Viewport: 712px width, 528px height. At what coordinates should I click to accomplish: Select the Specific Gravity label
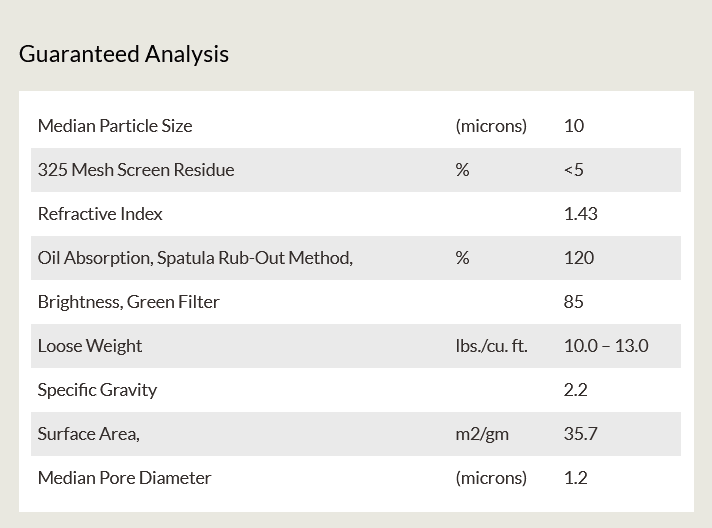97,390
